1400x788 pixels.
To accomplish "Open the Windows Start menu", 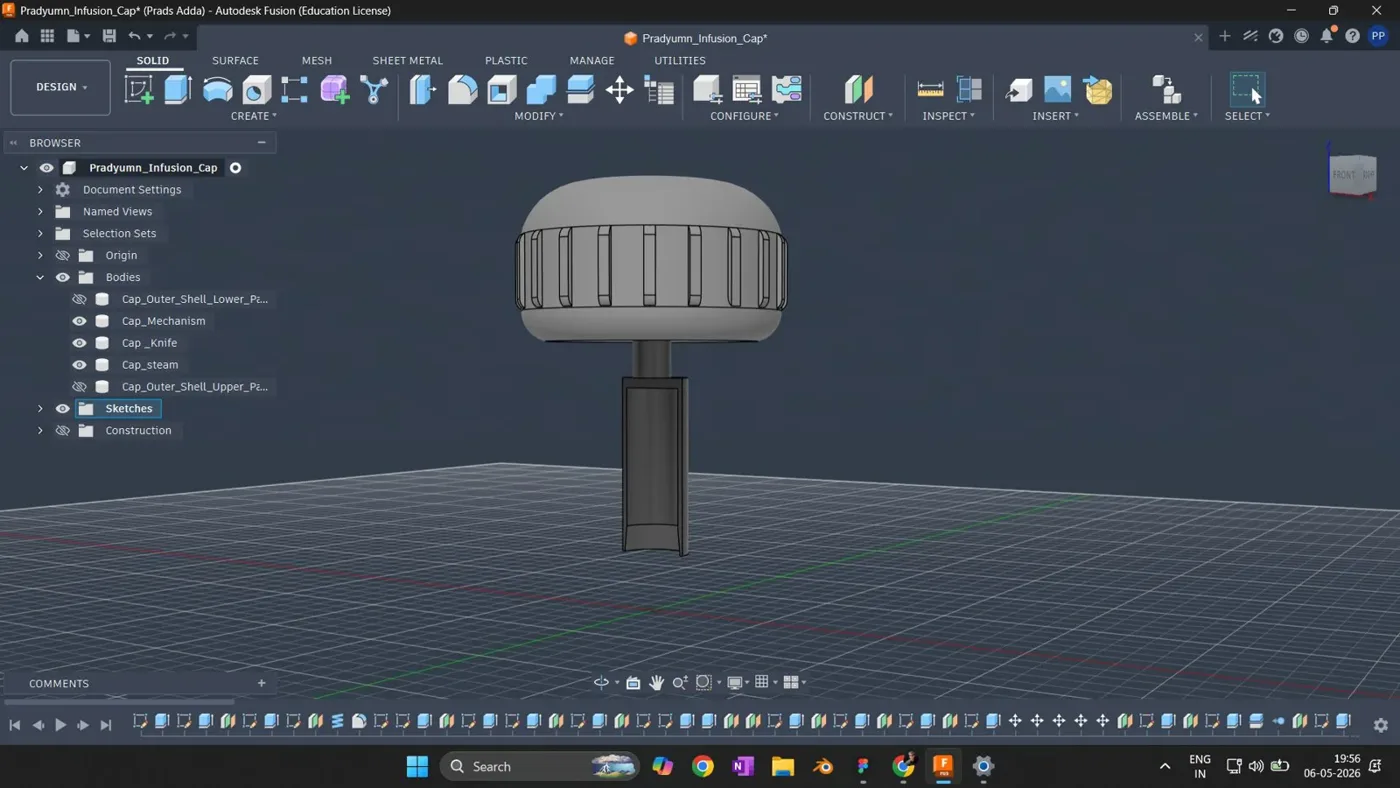I will (x=417, y=766).
